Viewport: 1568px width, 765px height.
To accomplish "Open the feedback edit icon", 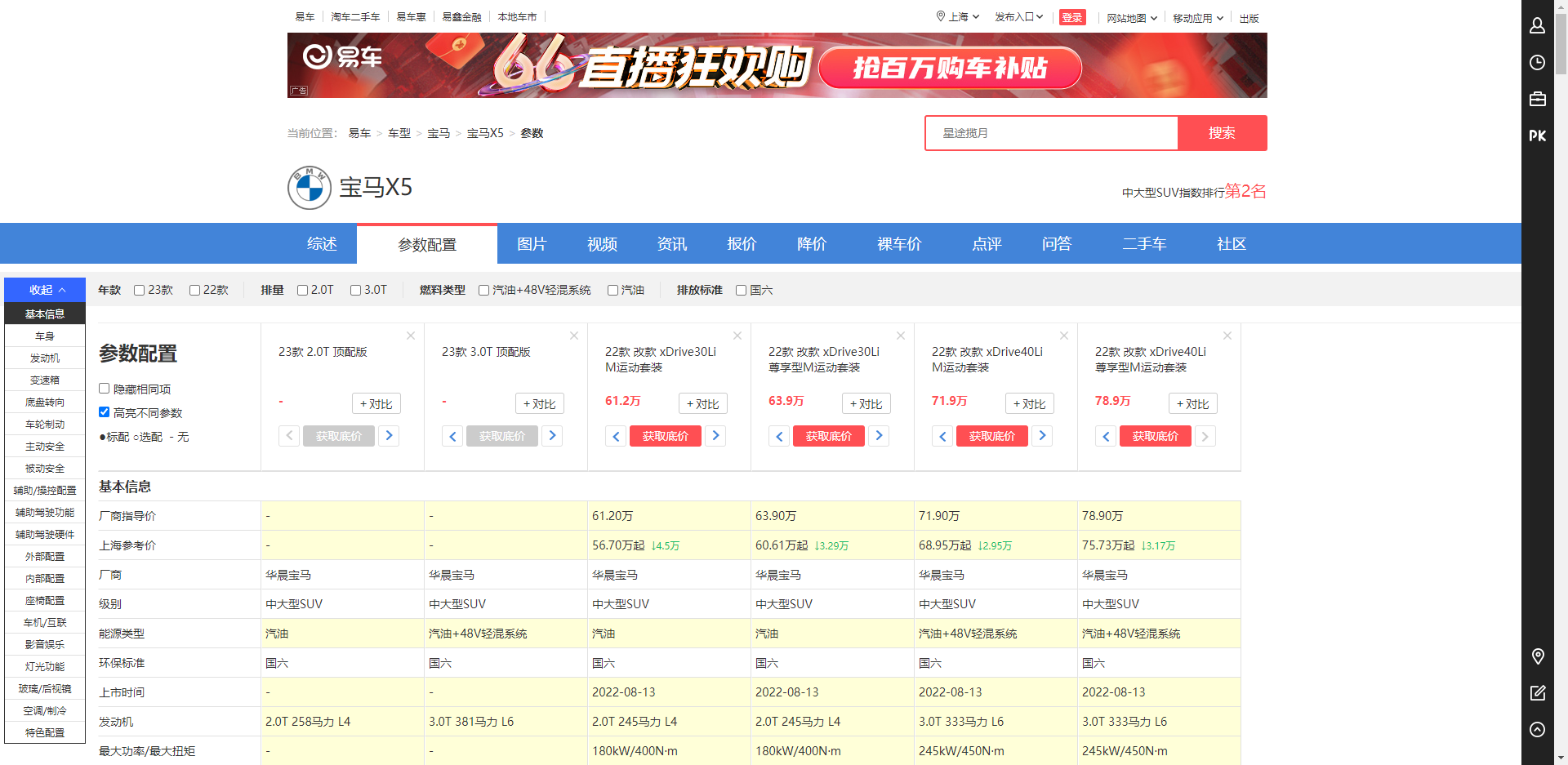I will tap(1537, 693).
